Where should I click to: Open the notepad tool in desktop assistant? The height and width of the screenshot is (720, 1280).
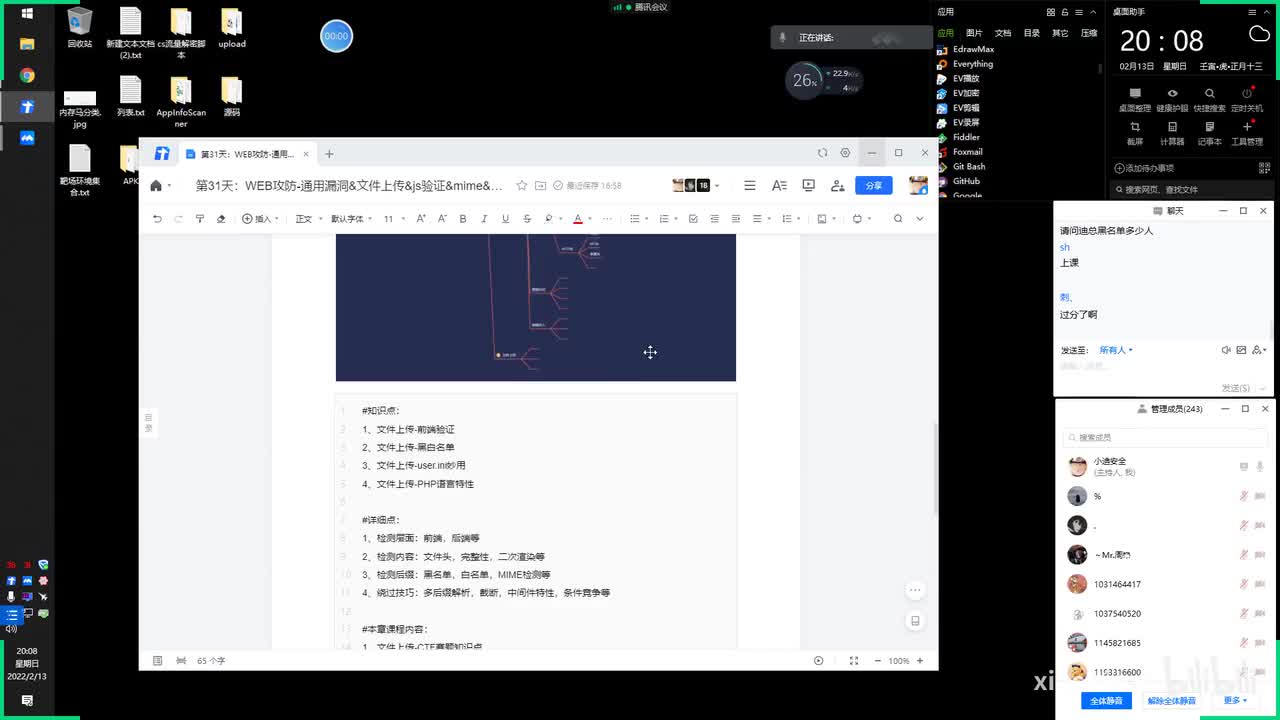(1210, 132)
